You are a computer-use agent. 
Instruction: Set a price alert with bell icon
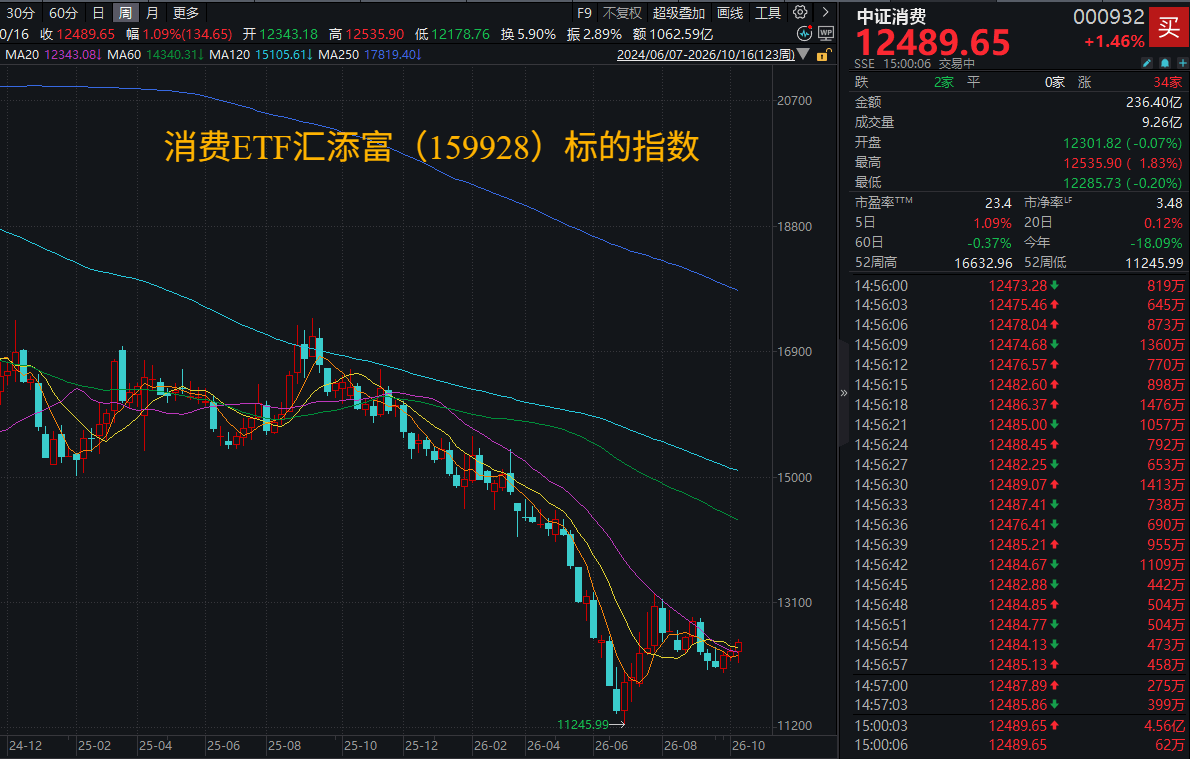[x=1165, y=63]
